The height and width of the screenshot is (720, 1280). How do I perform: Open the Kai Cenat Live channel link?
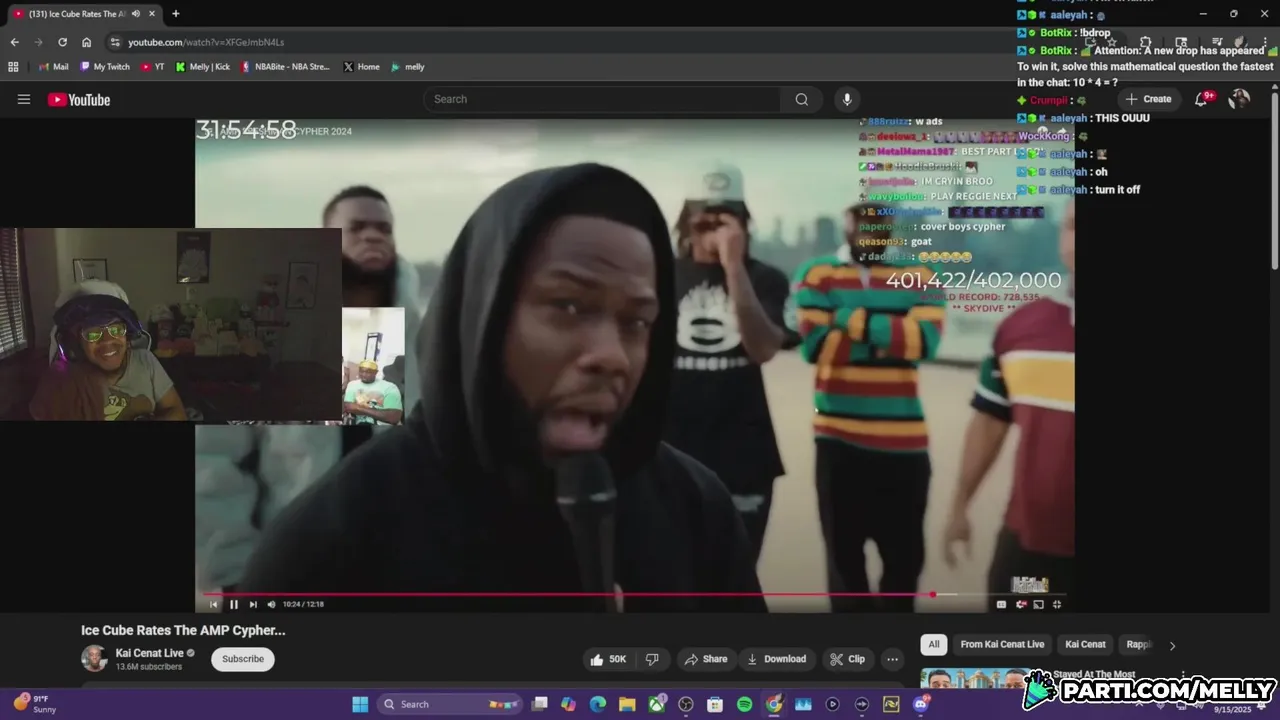(149, 653)
